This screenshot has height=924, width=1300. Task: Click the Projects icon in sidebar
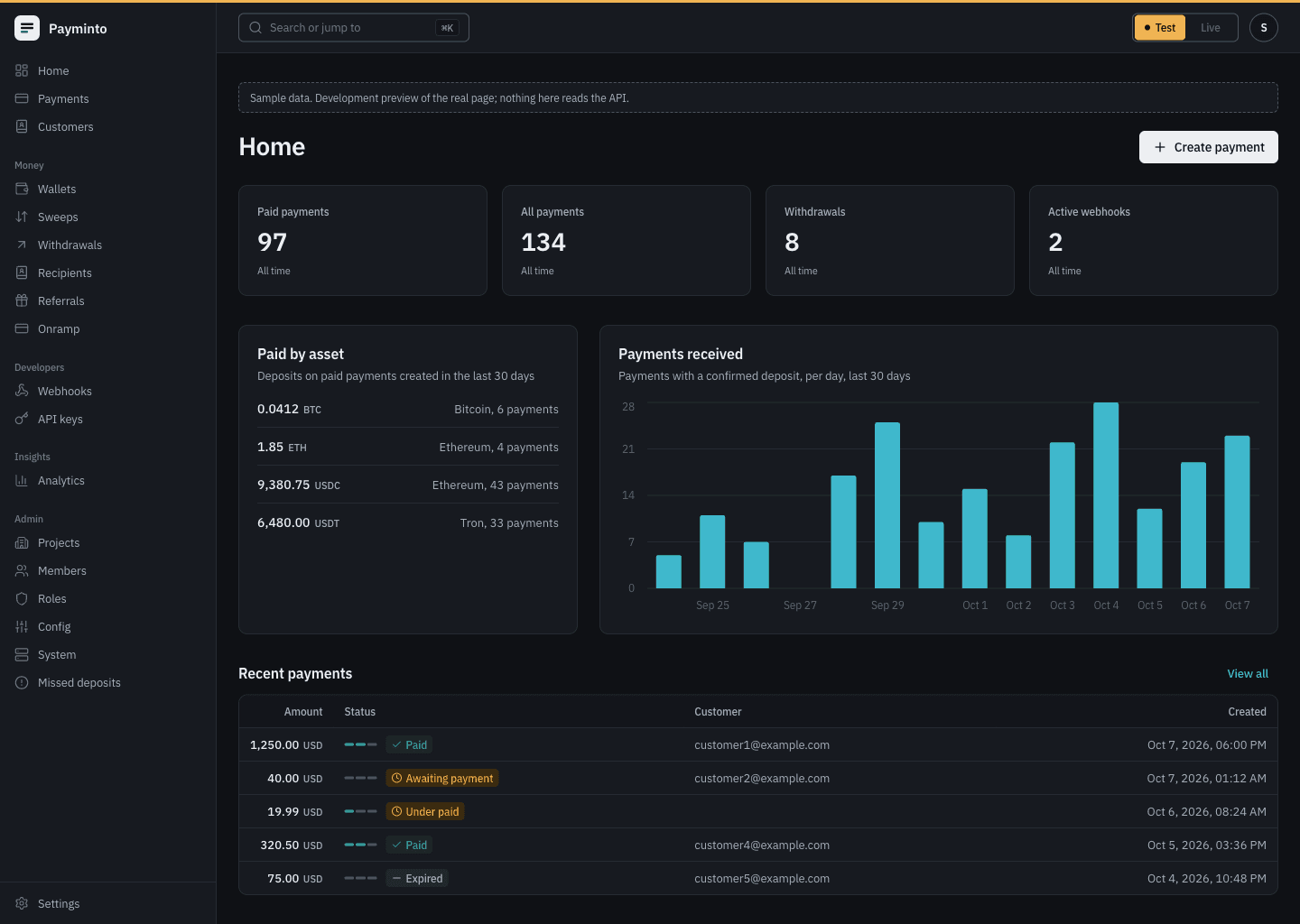22,542
